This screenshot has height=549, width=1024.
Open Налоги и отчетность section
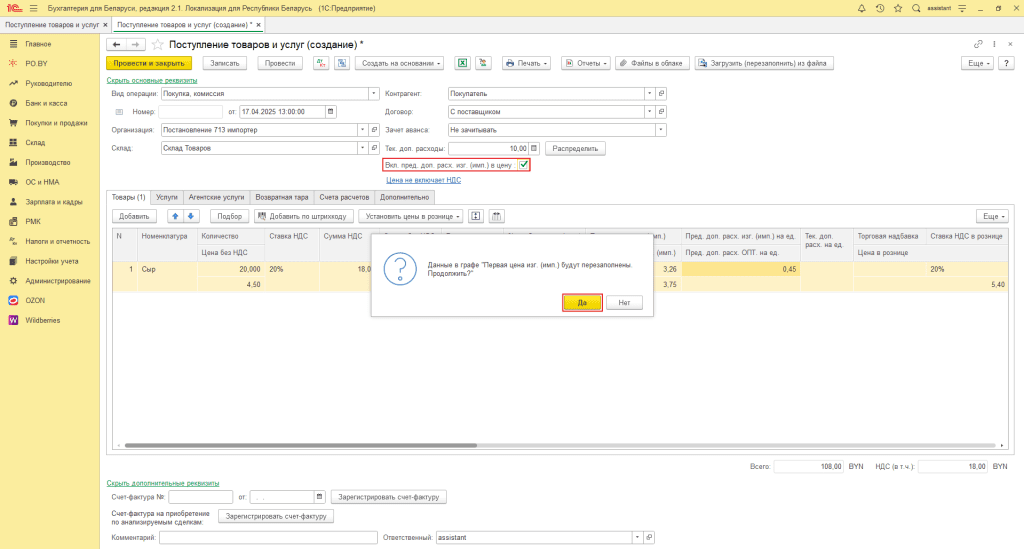(x=57, y=241)
